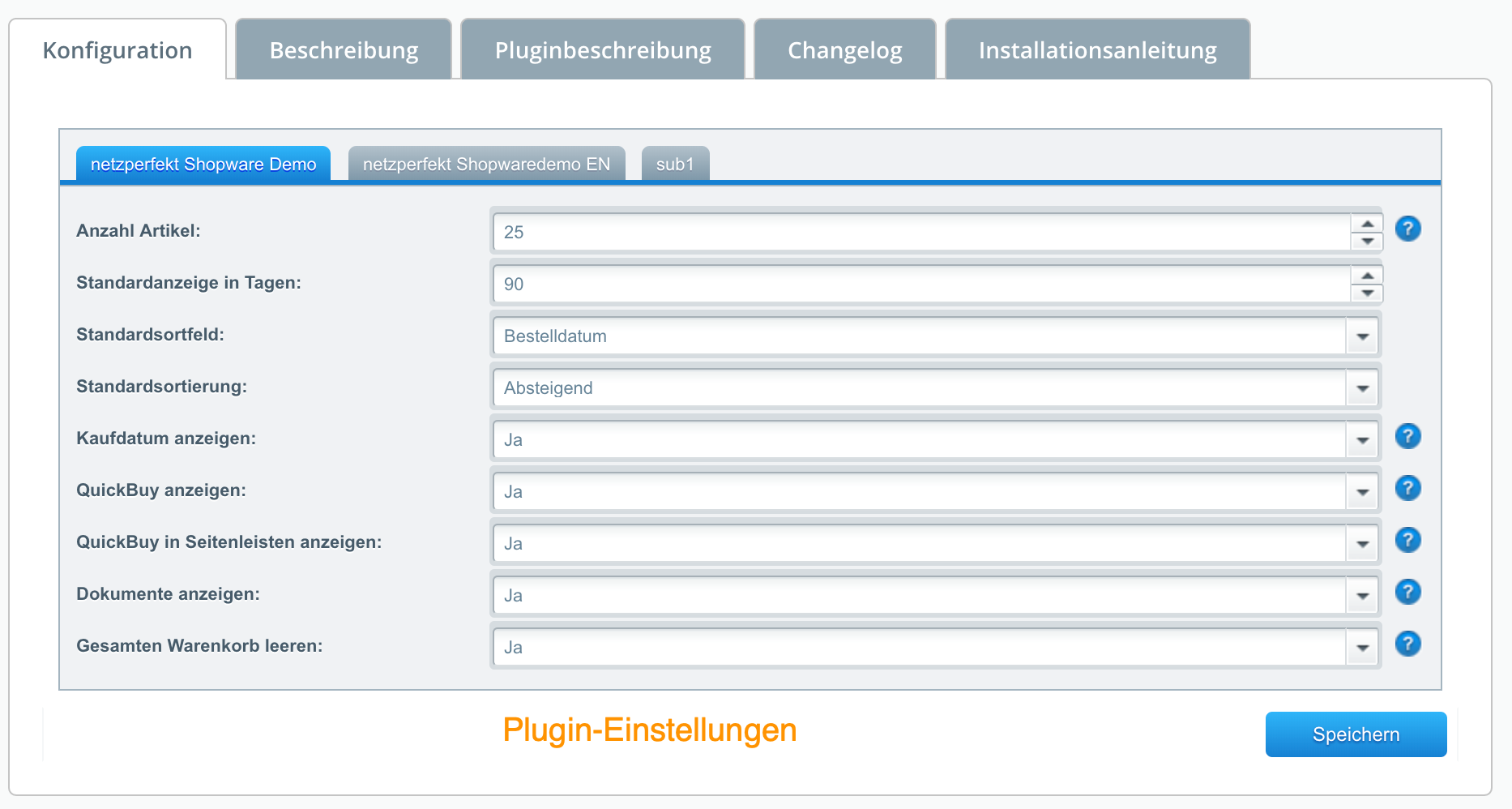Screen dimensions: 1512x809
Task: Increase Anzahl Artikel with up arrow
Action: coord(1367,223)
